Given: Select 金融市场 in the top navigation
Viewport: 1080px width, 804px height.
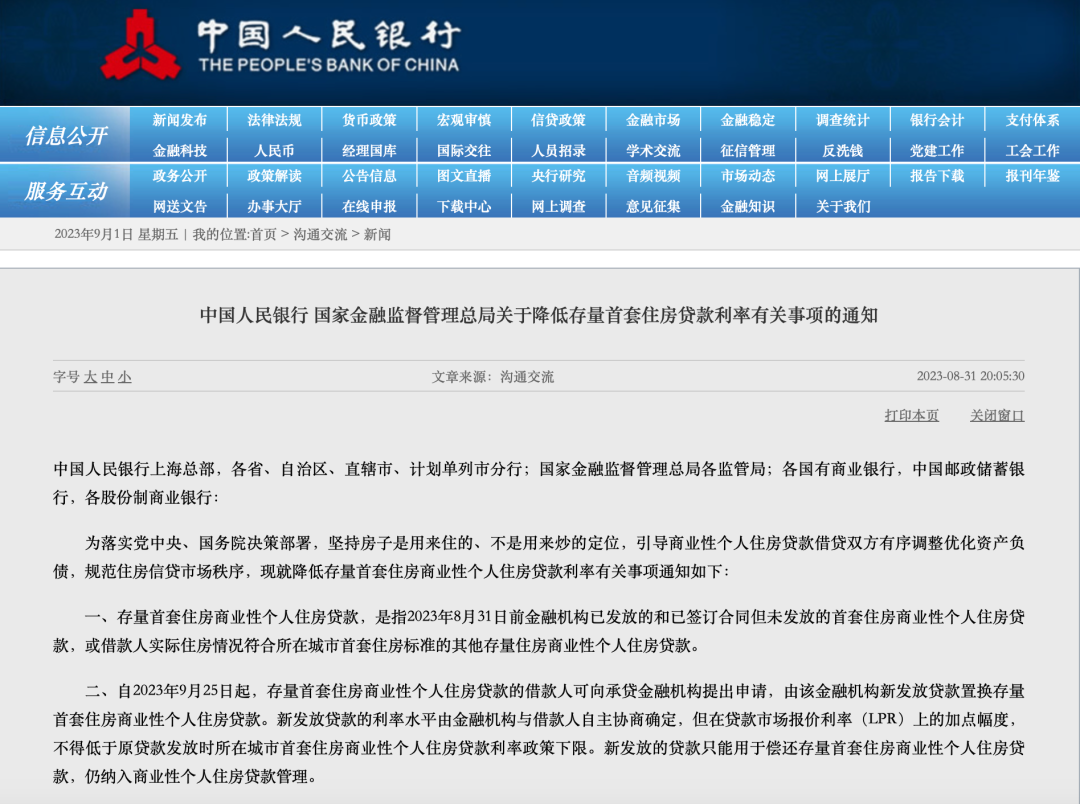Looking at the screenshot, I should tap(653, 120).
